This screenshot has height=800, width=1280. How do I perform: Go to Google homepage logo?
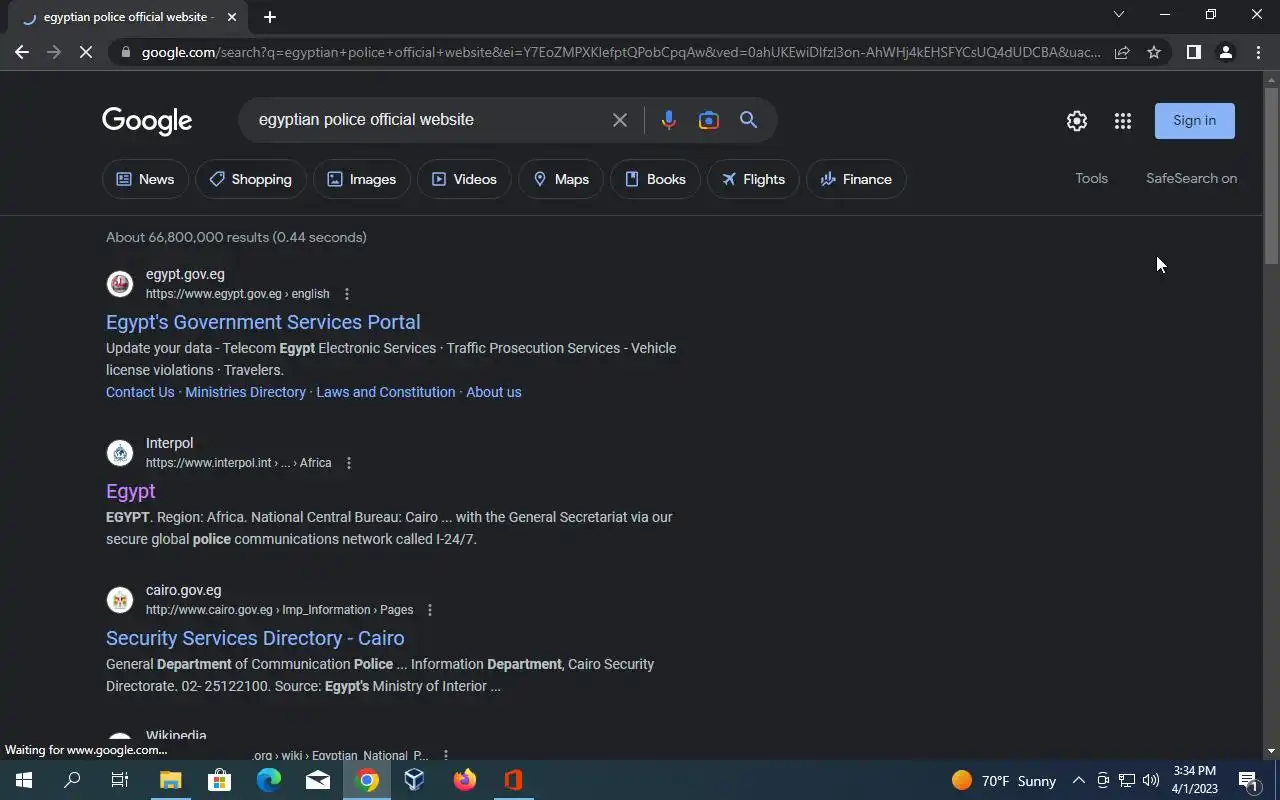[147, 121]
